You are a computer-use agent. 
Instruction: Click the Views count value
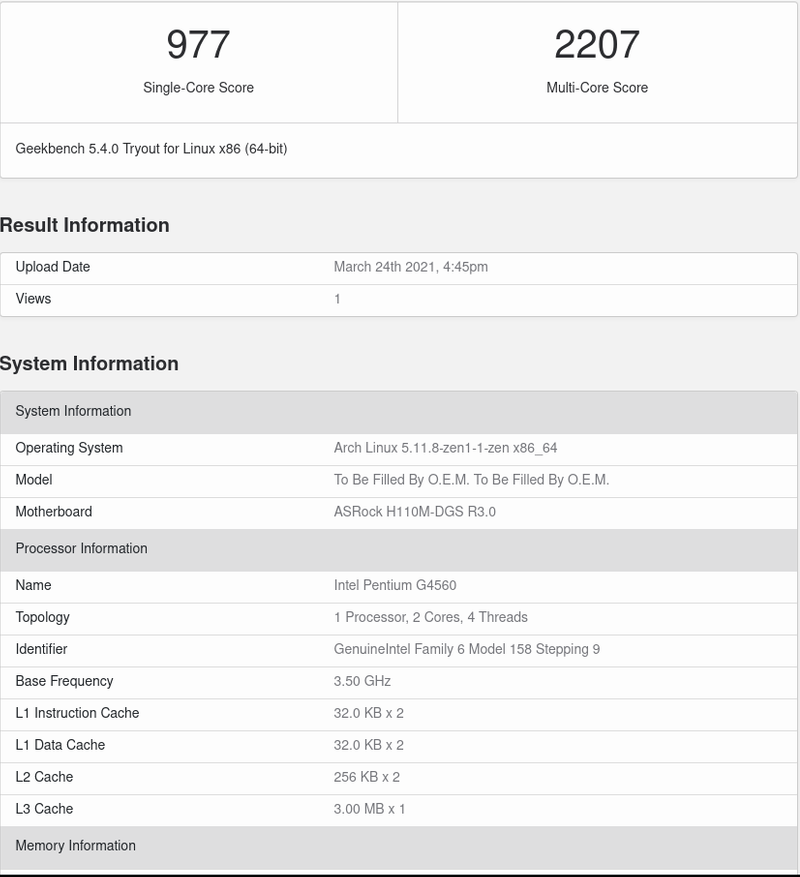click(337, 299)
